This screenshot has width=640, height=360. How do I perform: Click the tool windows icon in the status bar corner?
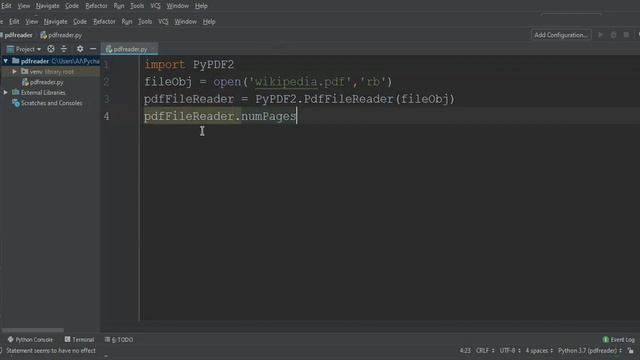pyautogui.click(x=2, y=351)
